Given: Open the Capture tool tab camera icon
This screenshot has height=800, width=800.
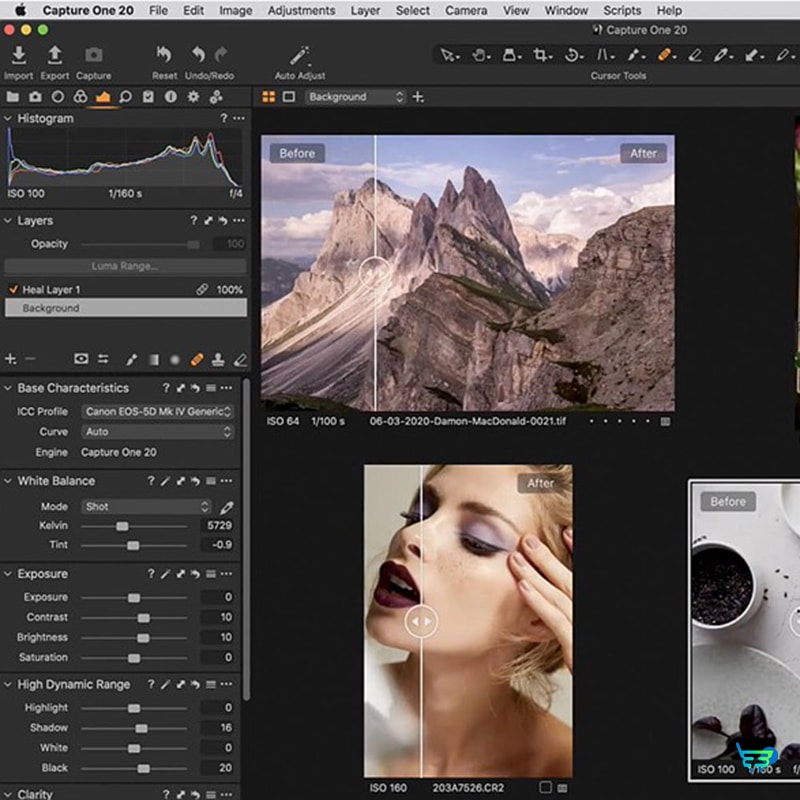Looking at the screenshot, I should [x=35, y=97].
